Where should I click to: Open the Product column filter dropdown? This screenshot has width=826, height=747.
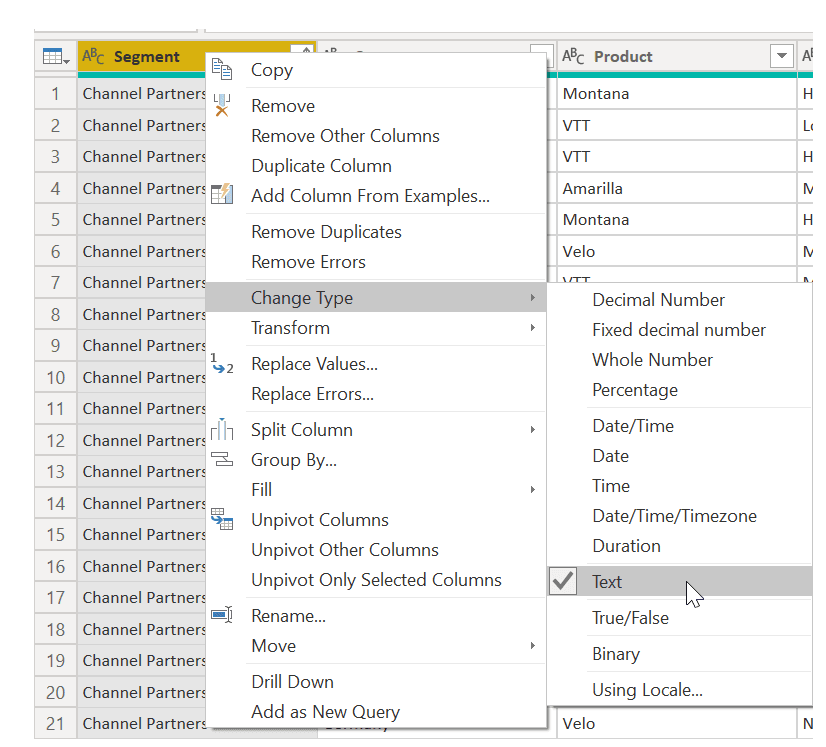pos(782,57)
